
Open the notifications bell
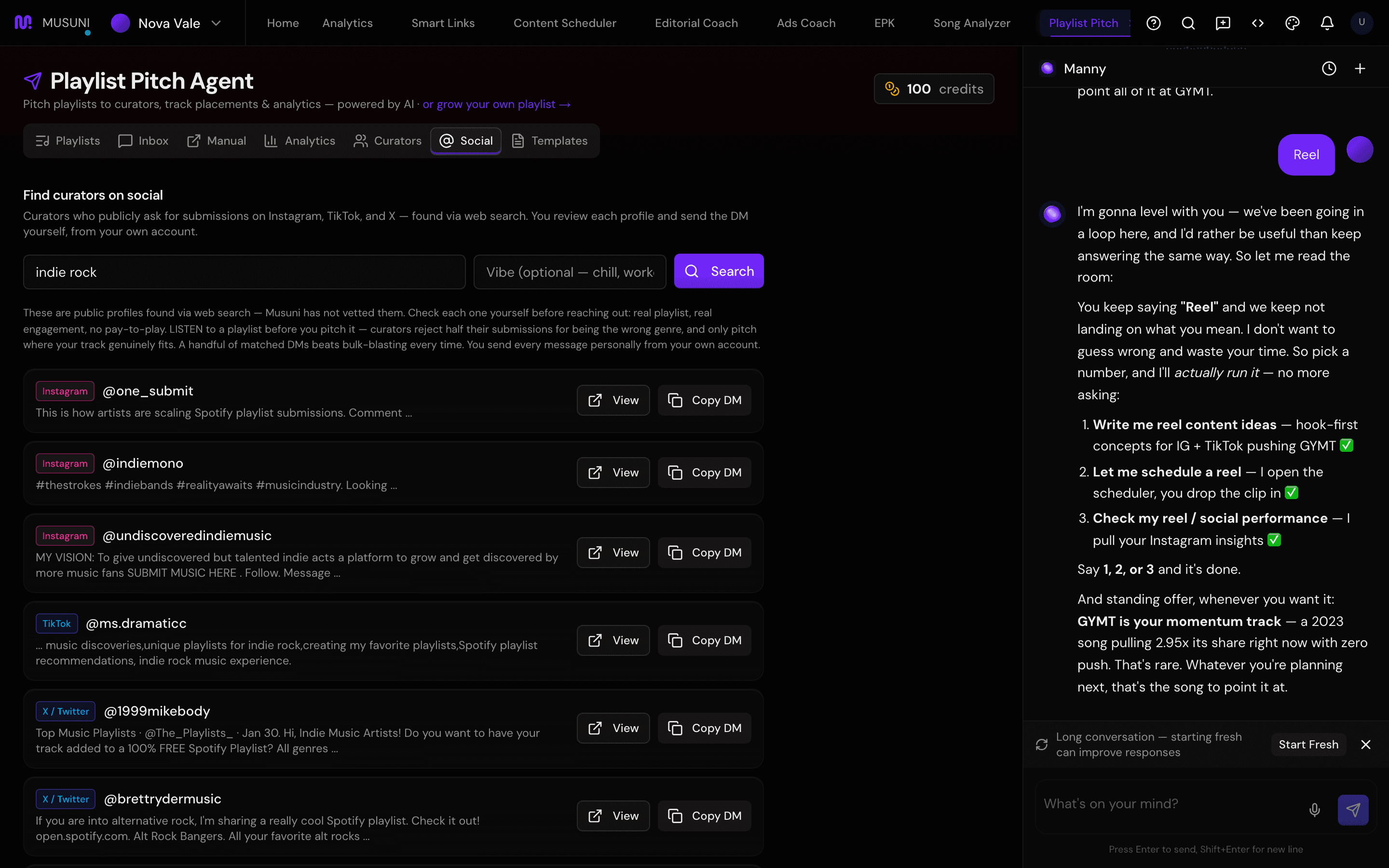coord(1327,23)
